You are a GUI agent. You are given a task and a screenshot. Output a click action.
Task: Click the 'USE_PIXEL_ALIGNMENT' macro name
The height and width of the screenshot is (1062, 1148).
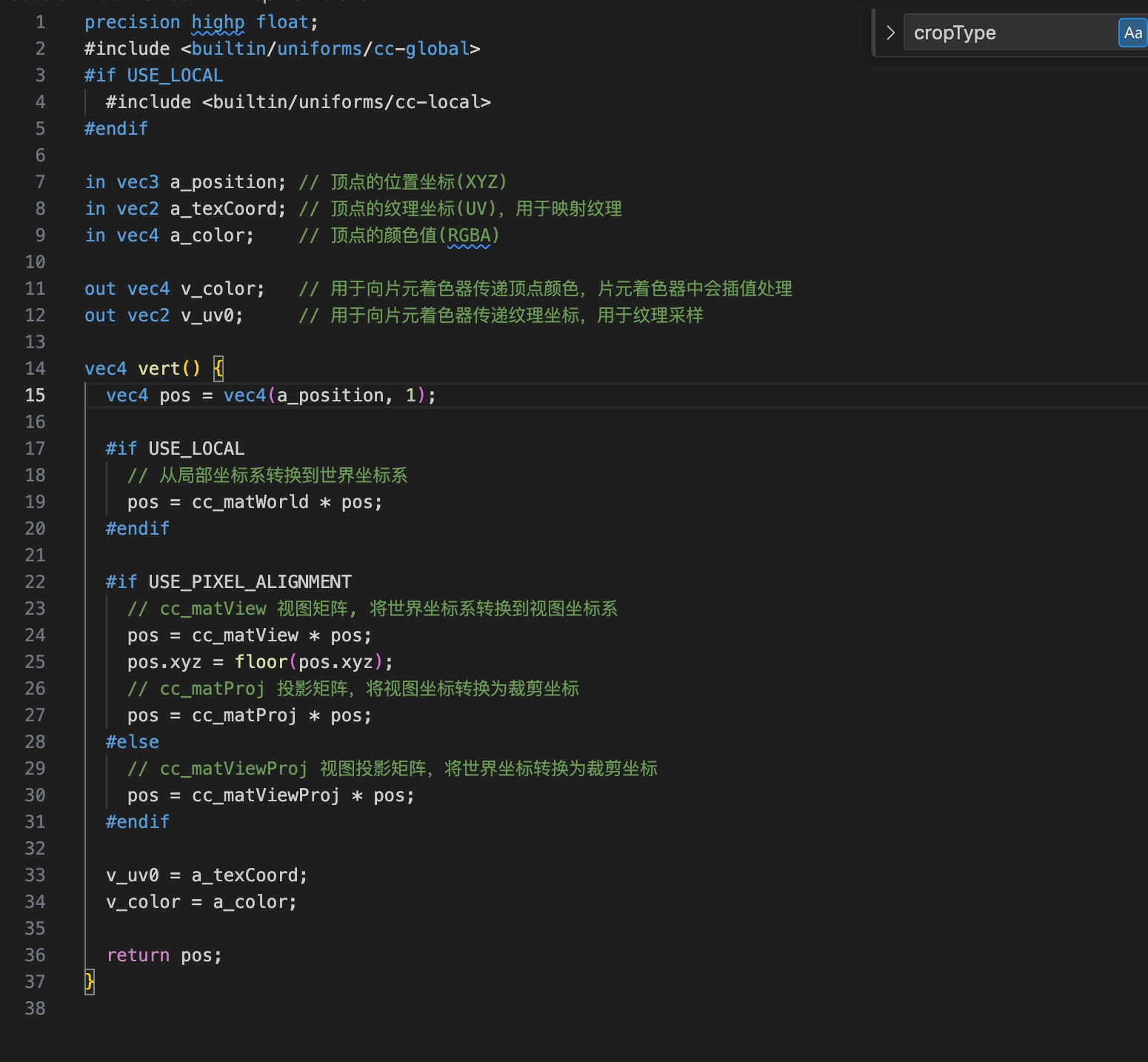(250, 582)
